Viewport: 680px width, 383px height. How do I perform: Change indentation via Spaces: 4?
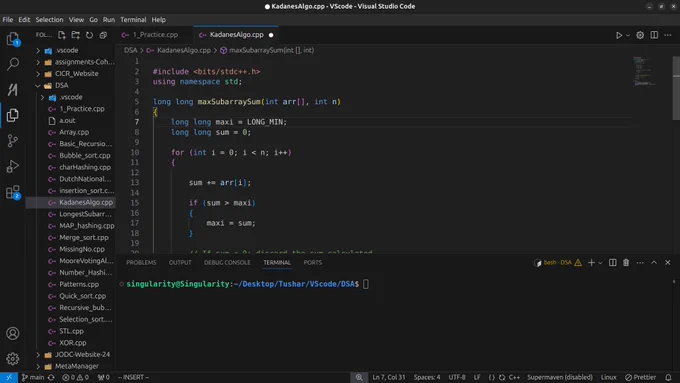tap(427, 377)
